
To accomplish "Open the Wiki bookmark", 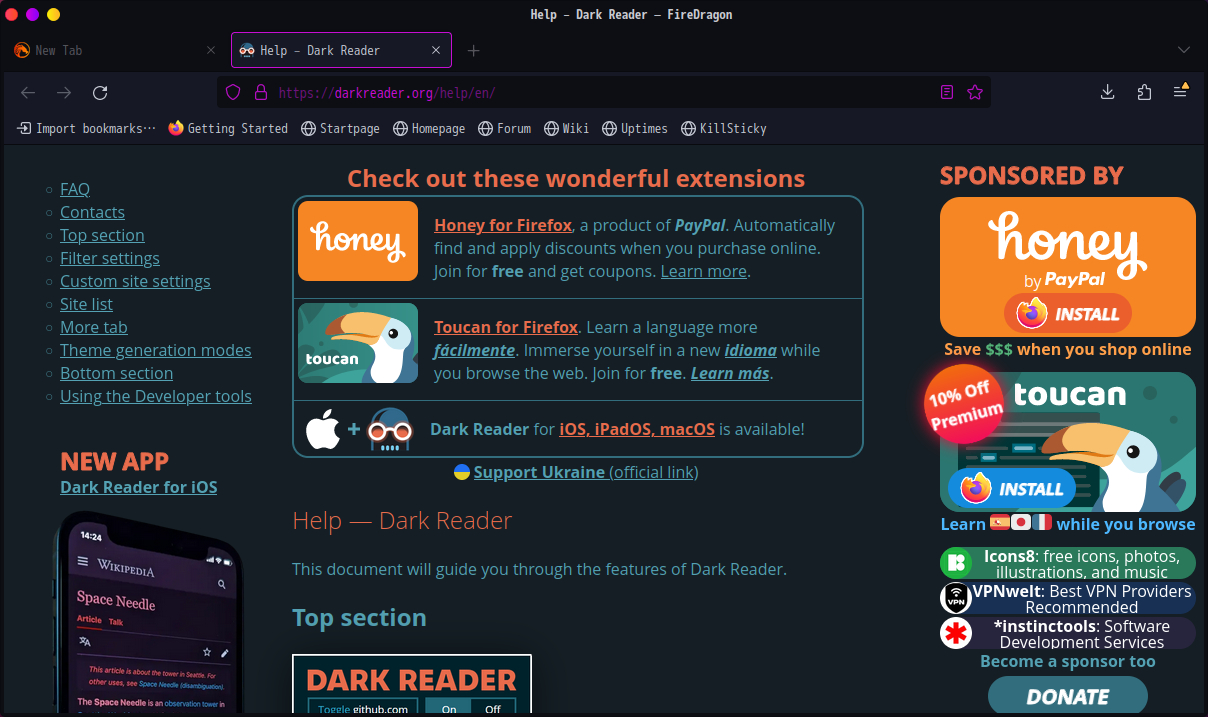I will point(567,128).
